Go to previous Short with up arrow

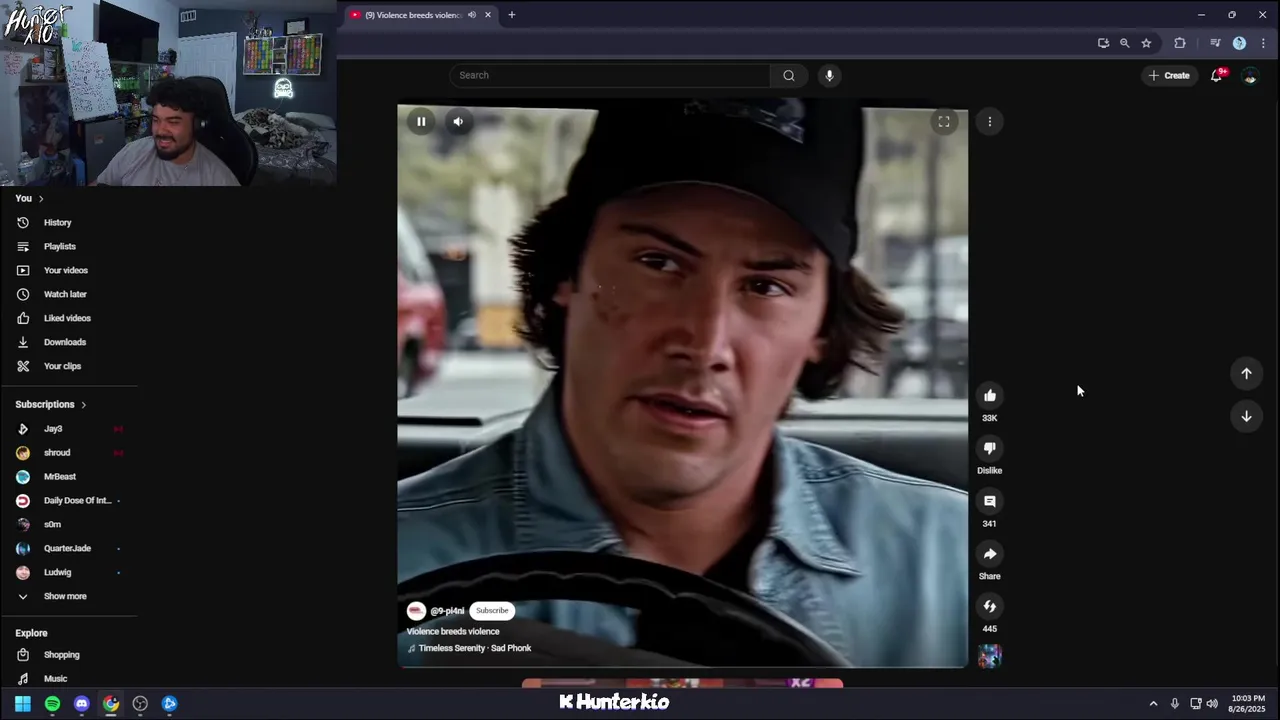[1246, 373]
